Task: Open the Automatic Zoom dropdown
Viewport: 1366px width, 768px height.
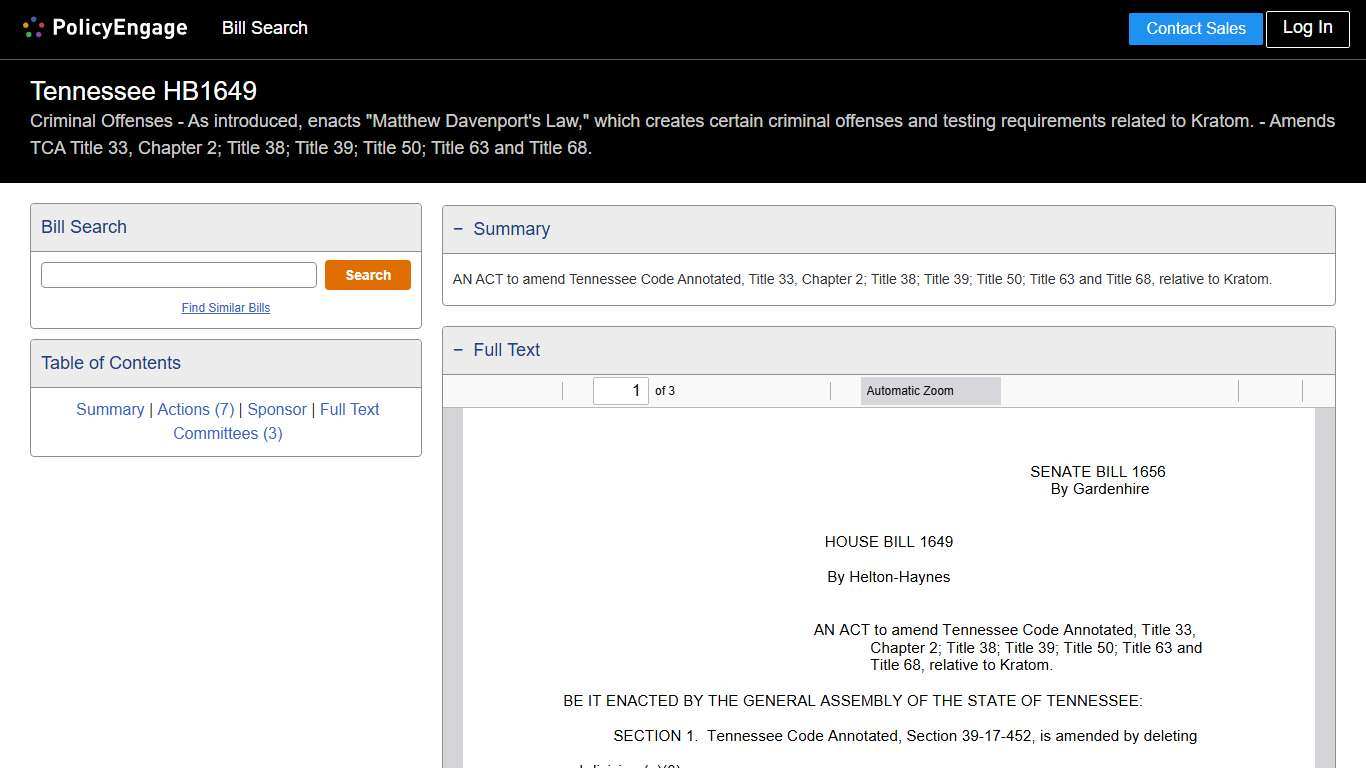Action: [x=930, y=390]
